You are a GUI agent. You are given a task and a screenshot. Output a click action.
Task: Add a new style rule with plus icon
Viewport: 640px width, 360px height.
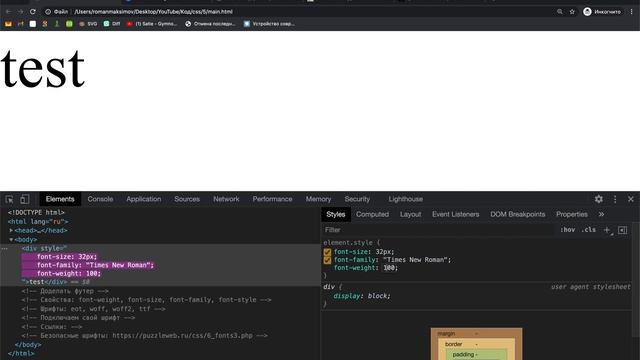pos(607,230)
